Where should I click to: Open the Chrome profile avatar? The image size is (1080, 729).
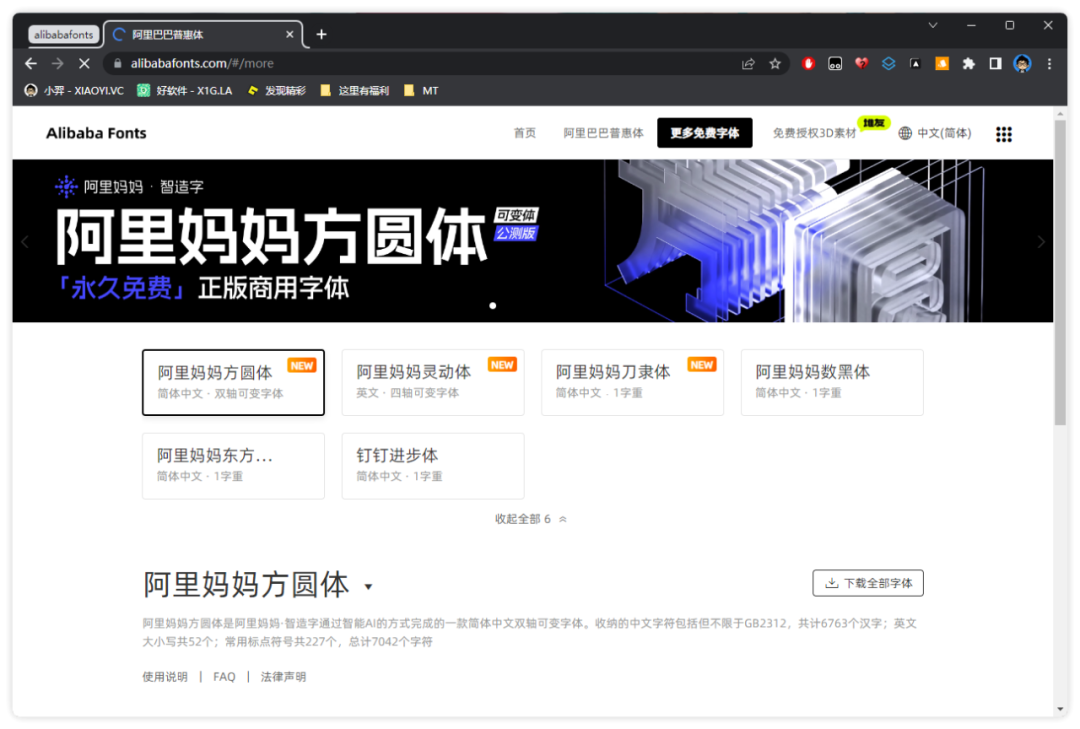click(1022, 63)
